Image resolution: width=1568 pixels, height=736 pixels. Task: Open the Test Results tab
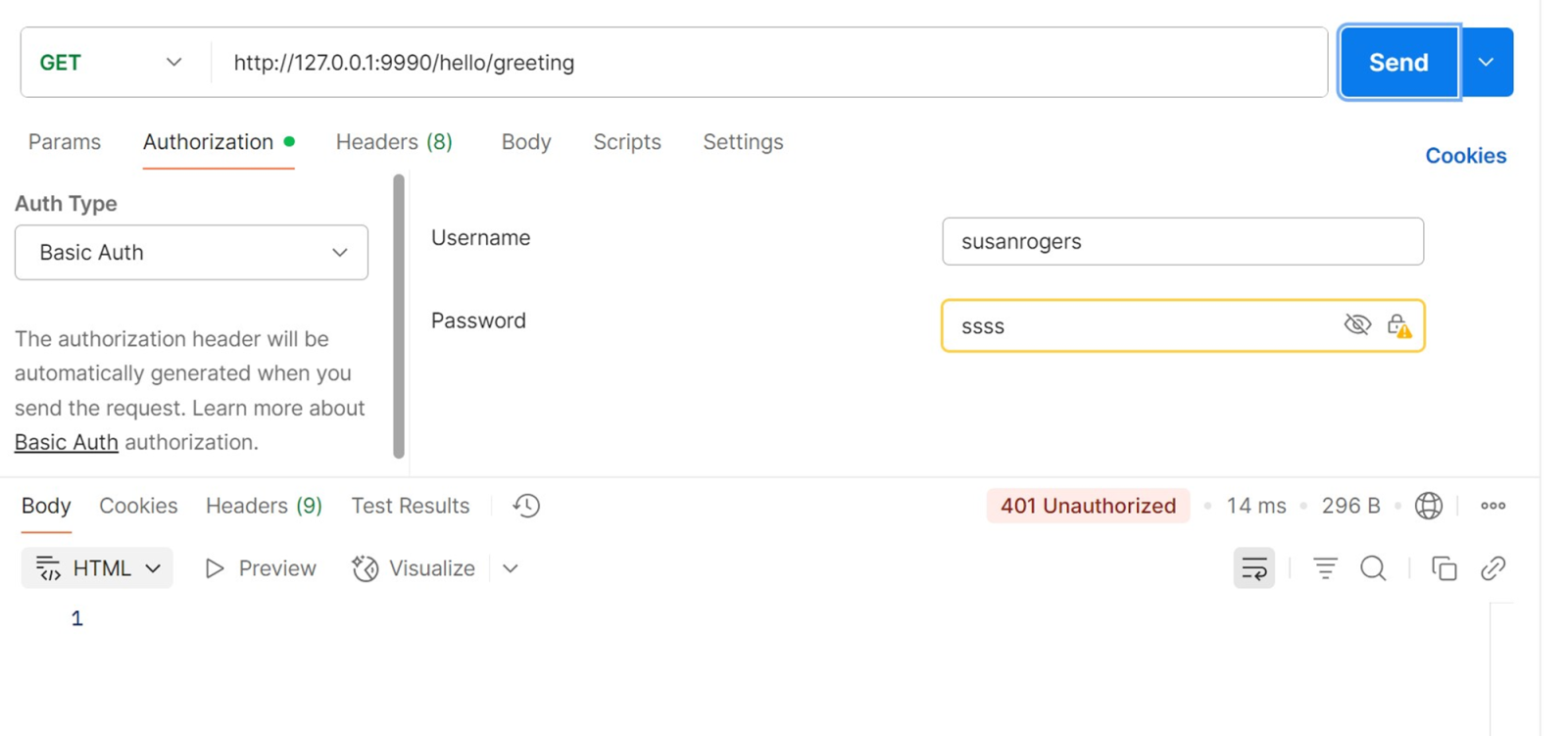tap(410, 506)
